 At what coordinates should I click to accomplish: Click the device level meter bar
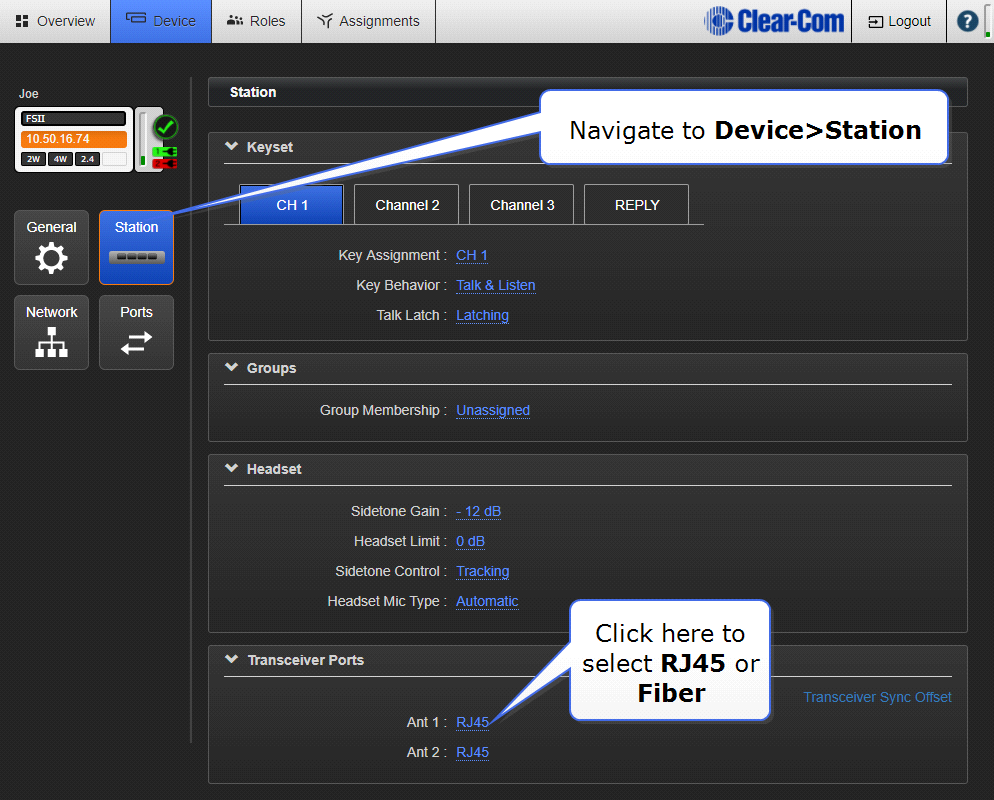[x=143, y=139]
